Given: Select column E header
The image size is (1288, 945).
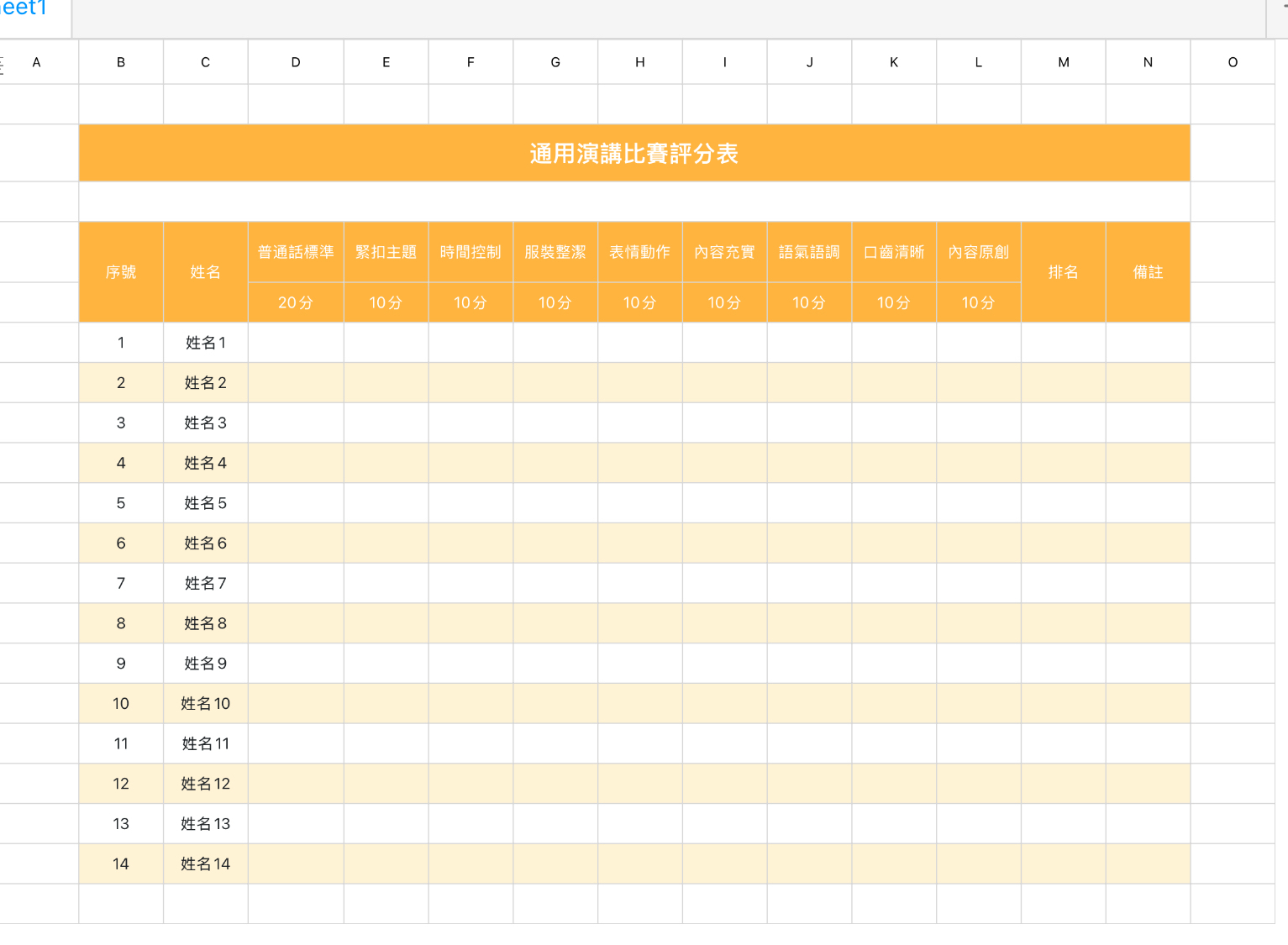Looking at the screenshot, I should (x=386, y=62).
